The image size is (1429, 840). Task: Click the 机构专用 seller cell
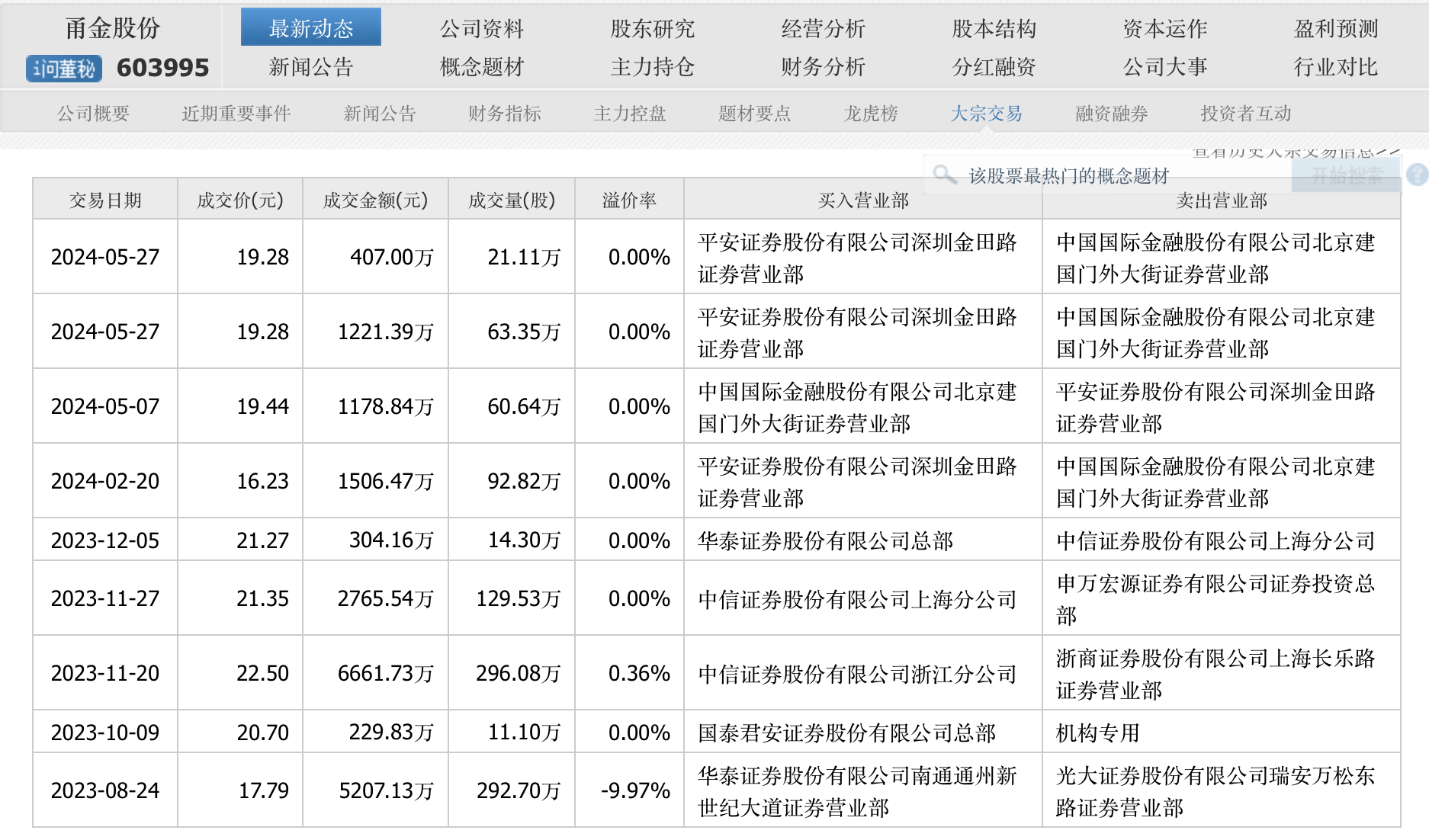coord(1222,732)
